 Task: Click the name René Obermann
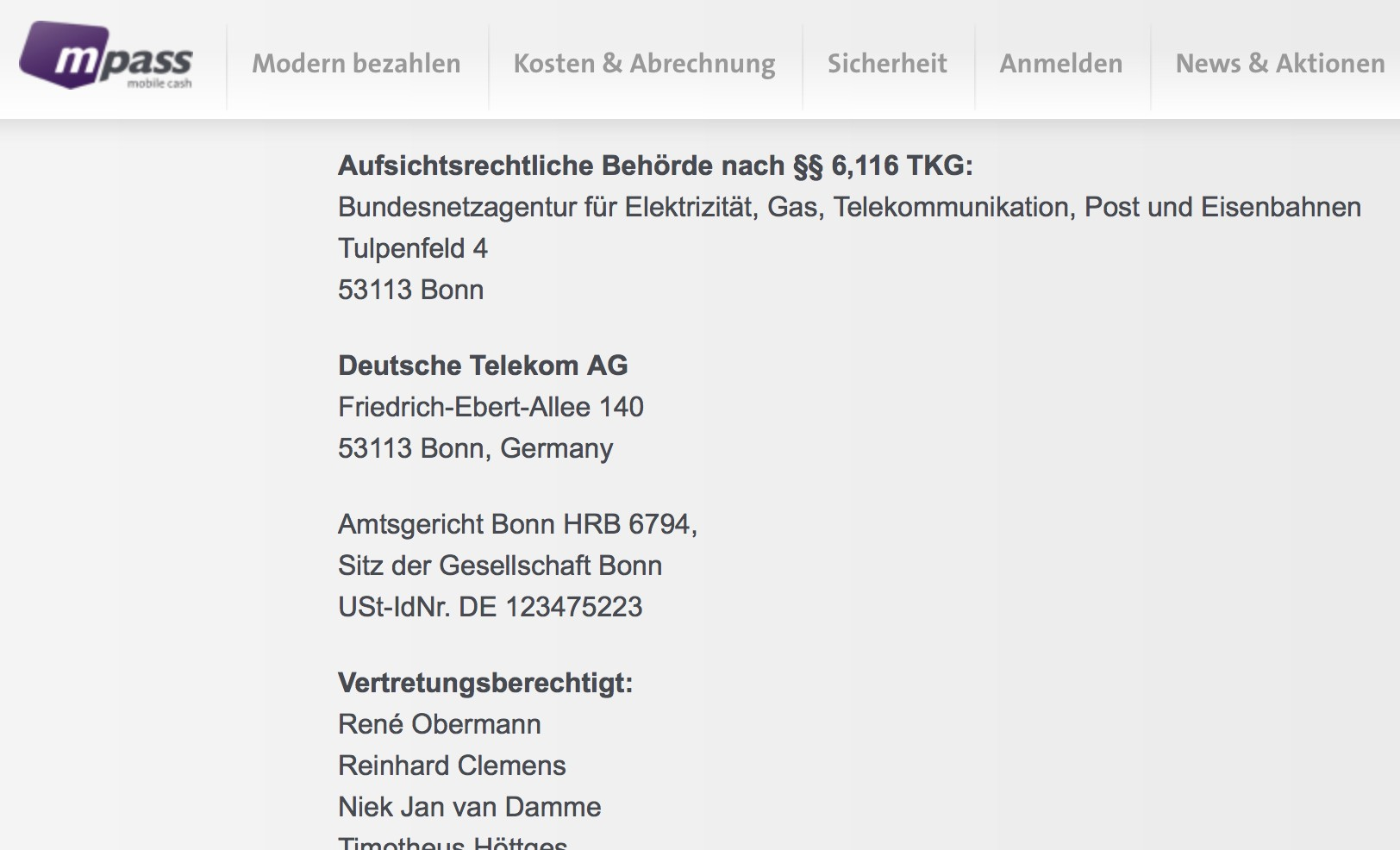point(439,724)
